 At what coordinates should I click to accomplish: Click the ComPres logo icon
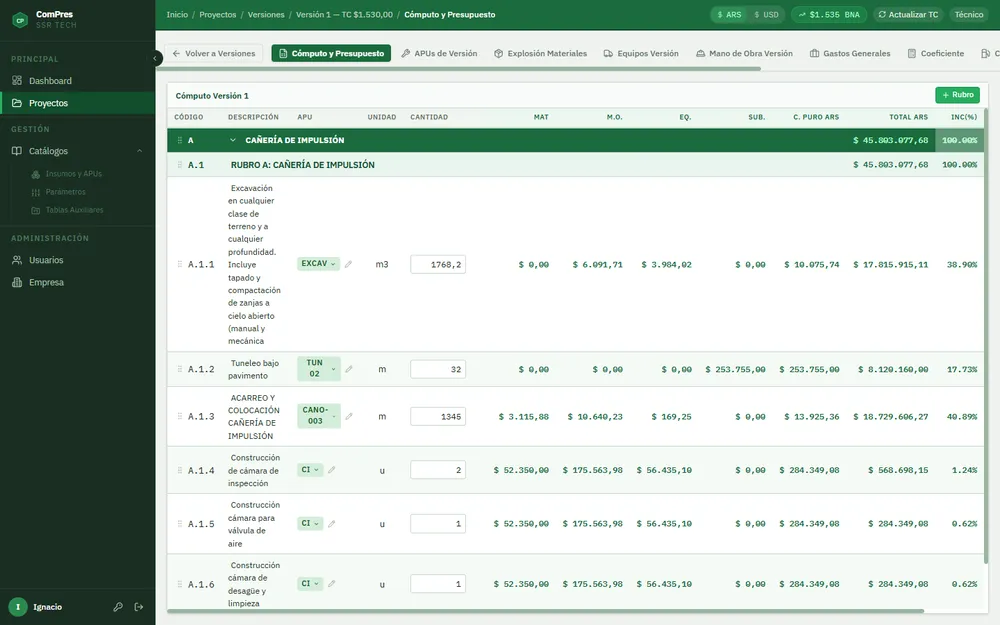[x=20, y=20]
